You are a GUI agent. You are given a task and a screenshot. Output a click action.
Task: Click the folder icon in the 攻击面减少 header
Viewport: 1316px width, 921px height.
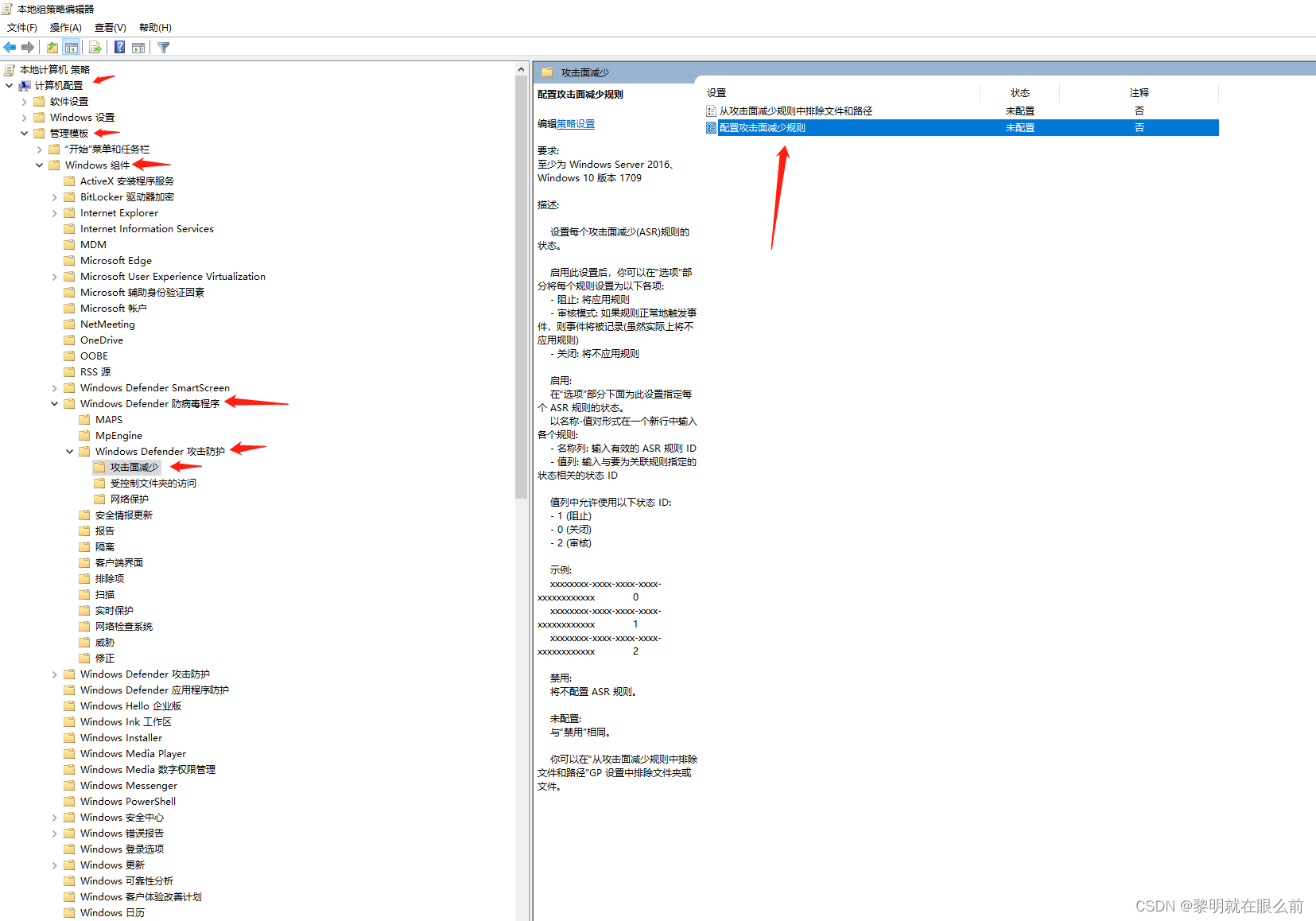point(547,72)
